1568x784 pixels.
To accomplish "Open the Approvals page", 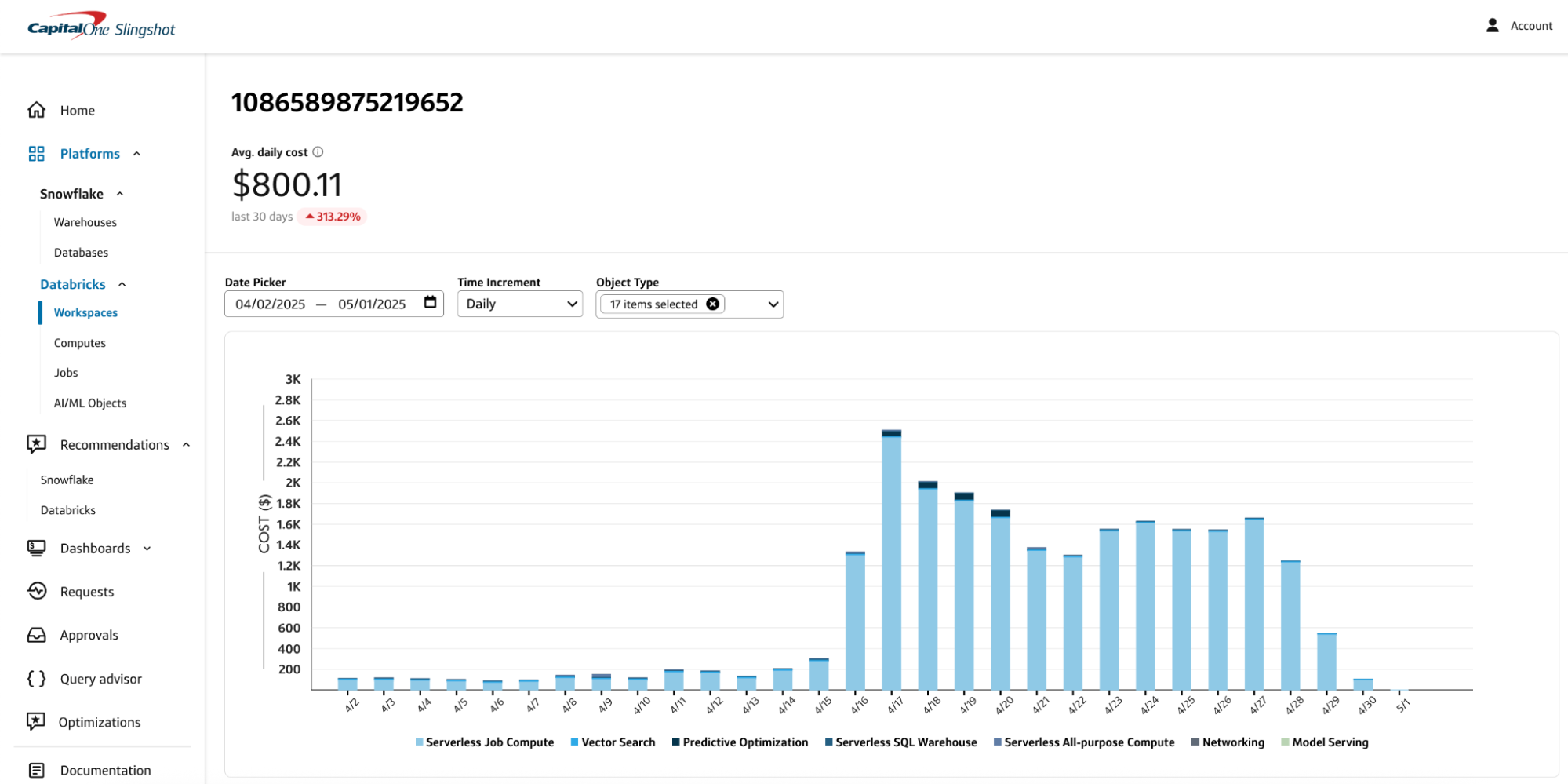I will coord(89,635).
